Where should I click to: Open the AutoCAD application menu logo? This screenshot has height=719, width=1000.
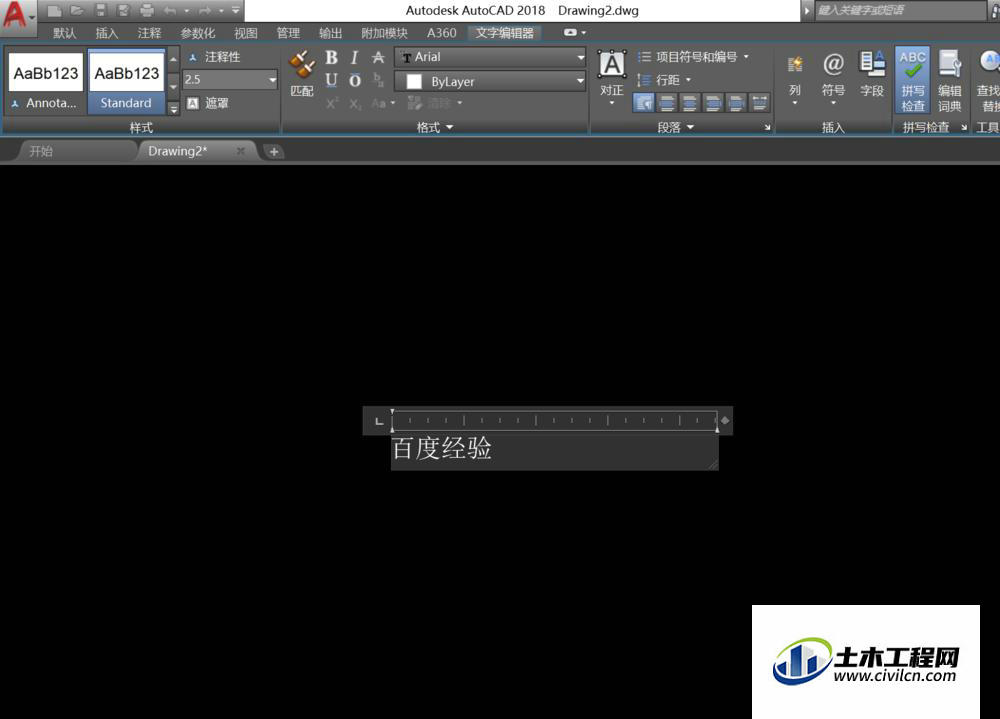click(x=15, y=15)
